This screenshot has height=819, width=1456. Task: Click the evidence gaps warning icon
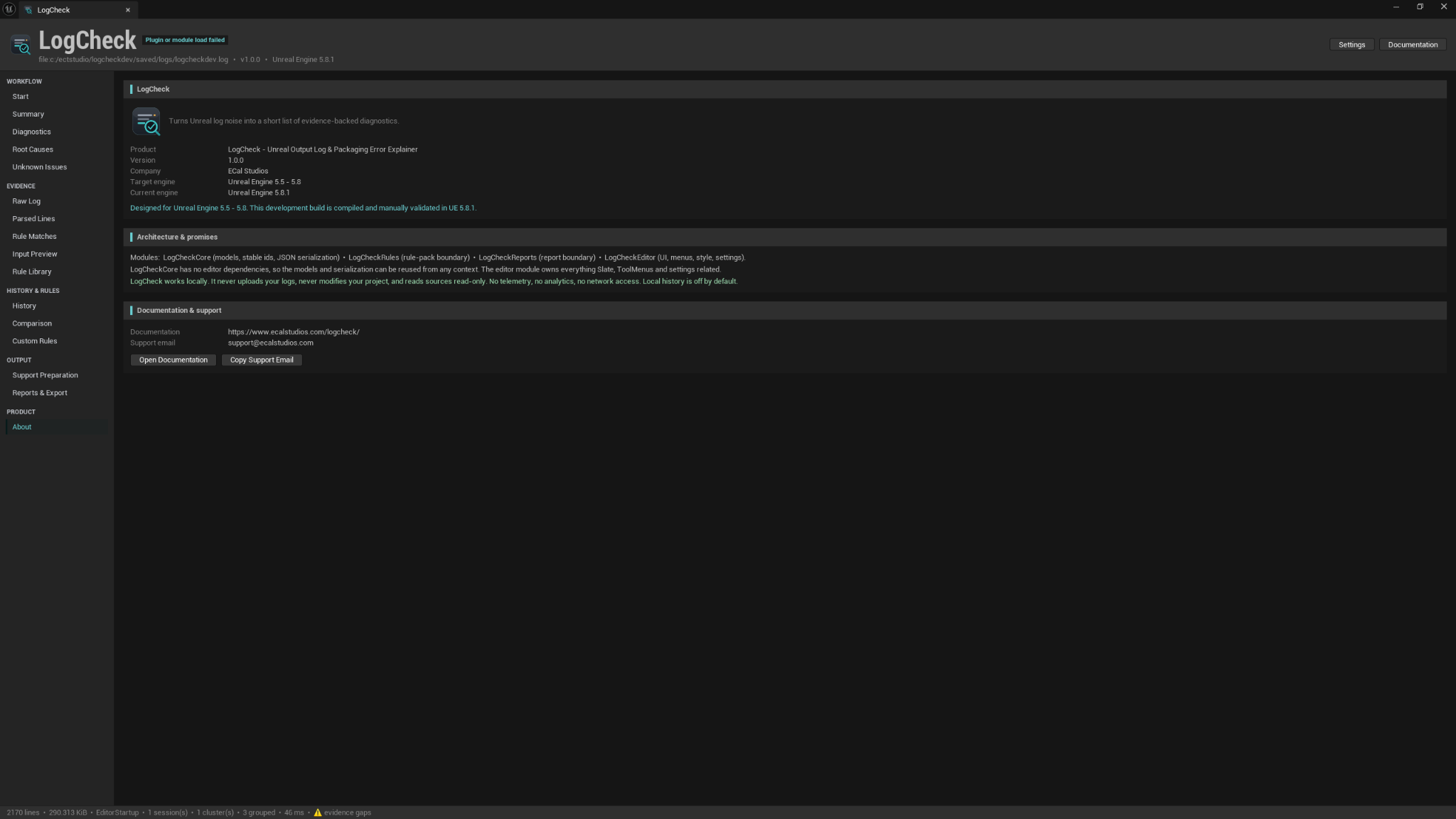(318, 813)
